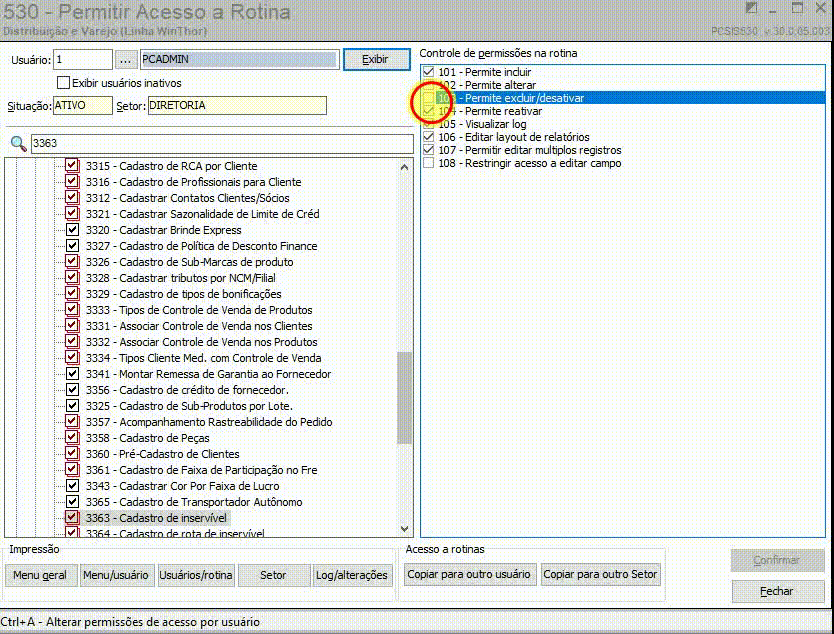
Task: Toggle checkbox for 3329 - tipos de bonificações
Action: tap(72, 294)
